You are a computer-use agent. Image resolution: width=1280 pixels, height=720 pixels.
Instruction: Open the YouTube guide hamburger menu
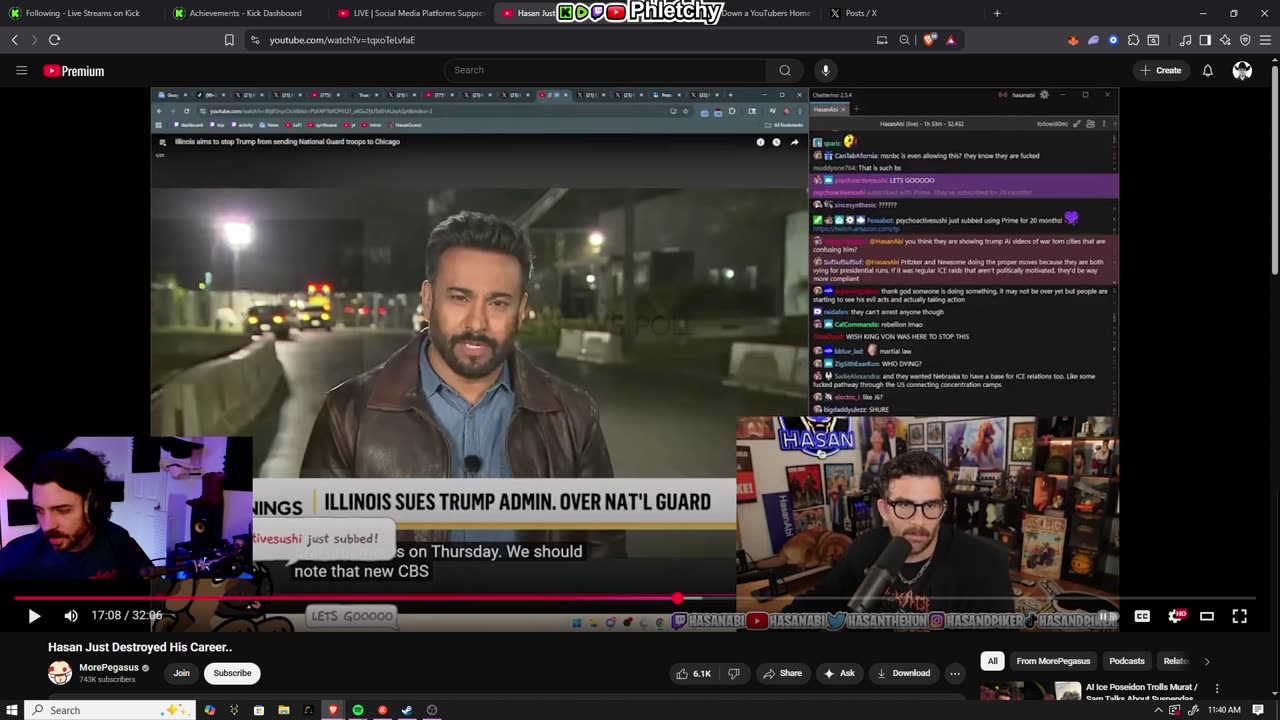pos(21,70)
